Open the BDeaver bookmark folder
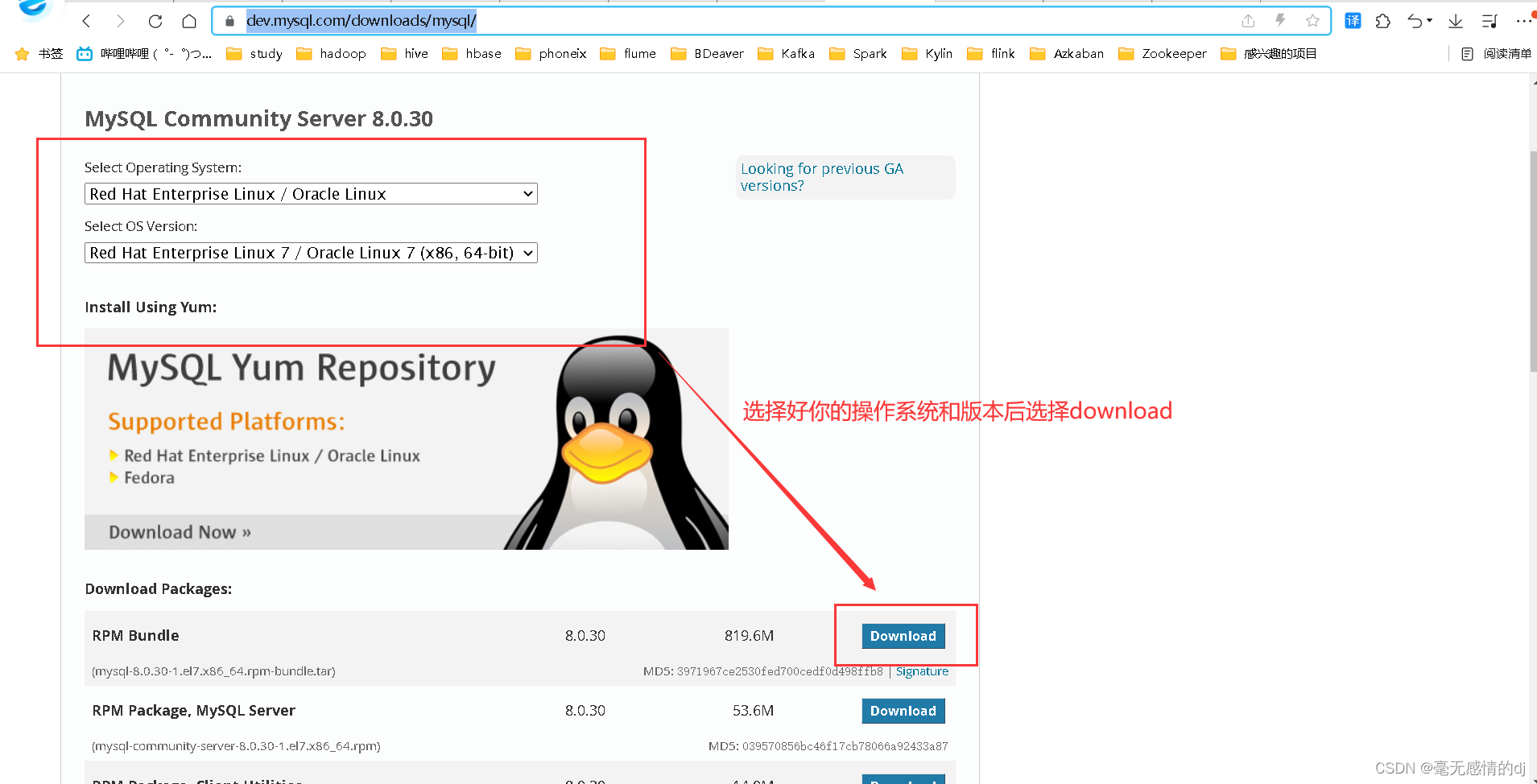 pyautogui.click(x=707, y=54)
